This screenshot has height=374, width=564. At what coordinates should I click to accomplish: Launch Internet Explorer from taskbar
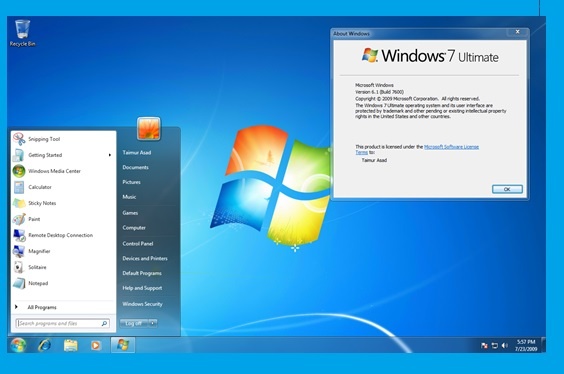[44, 345]
